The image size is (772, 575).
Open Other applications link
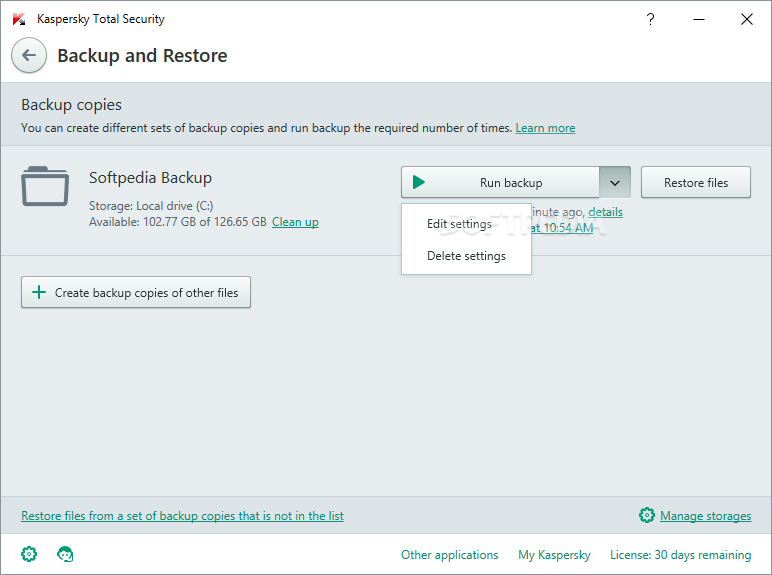pyautogui.click(x=450, y=554)
